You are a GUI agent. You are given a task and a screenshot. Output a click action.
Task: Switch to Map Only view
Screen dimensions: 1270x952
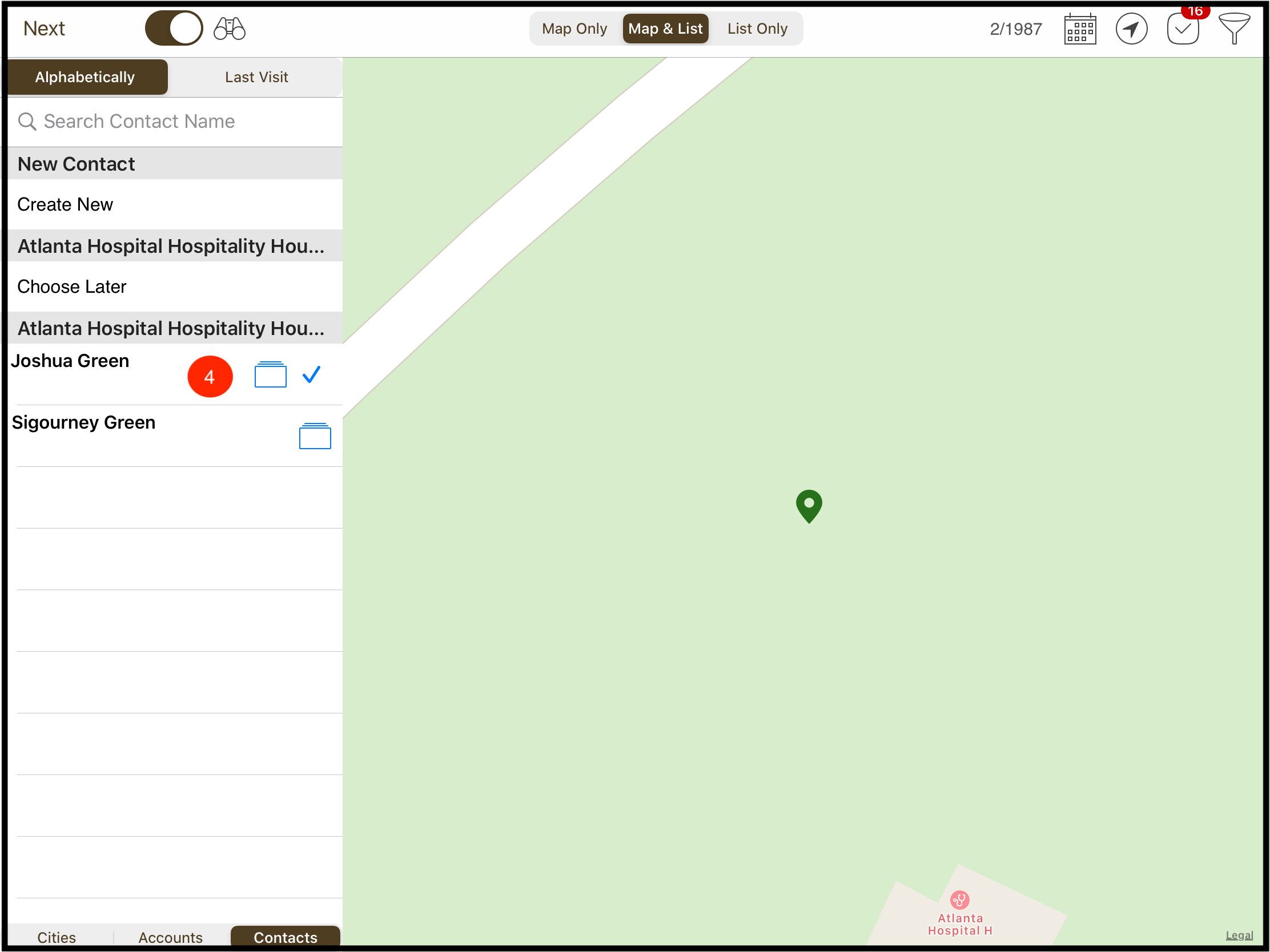(x=574, y=29)
